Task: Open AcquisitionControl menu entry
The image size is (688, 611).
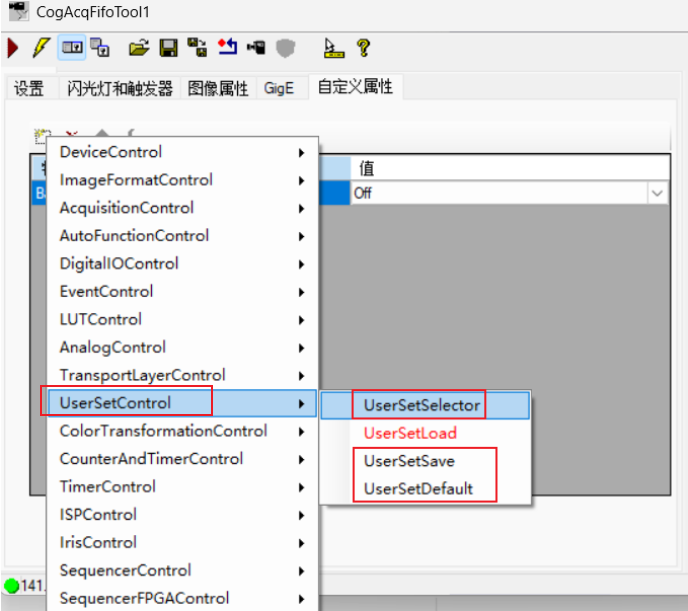Action: coord(182,208)
